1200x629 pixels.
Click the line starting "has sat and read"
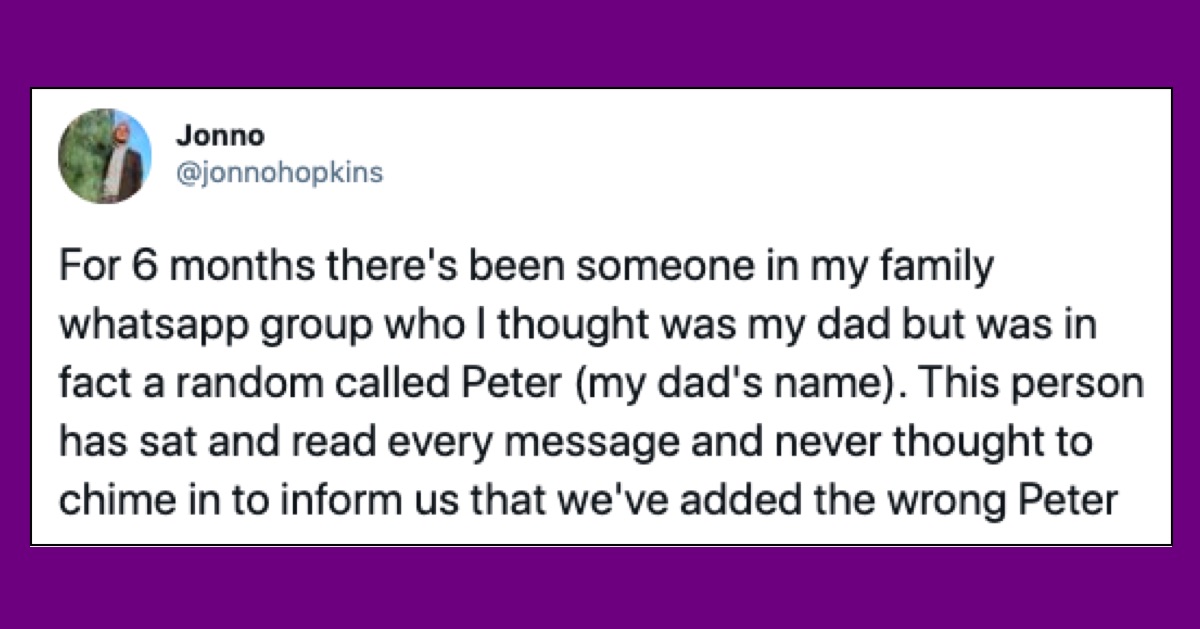click(560, 443)
